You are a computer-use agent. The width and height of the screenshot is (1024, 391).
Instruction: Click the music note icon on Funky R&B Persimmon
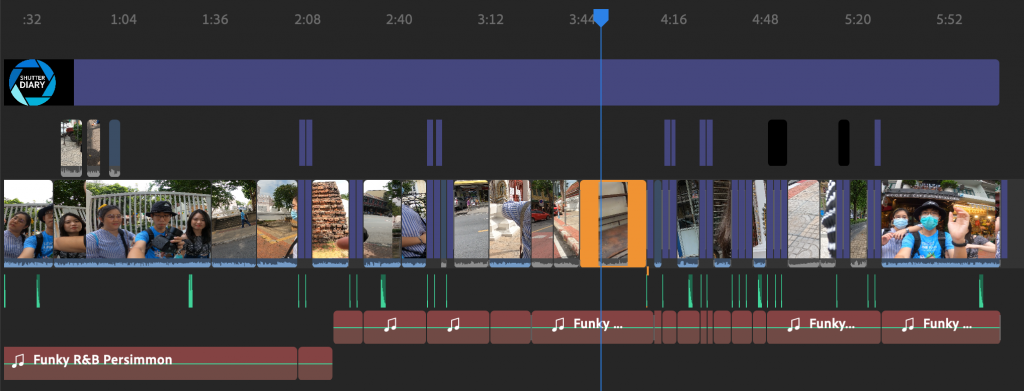(18, 360)
